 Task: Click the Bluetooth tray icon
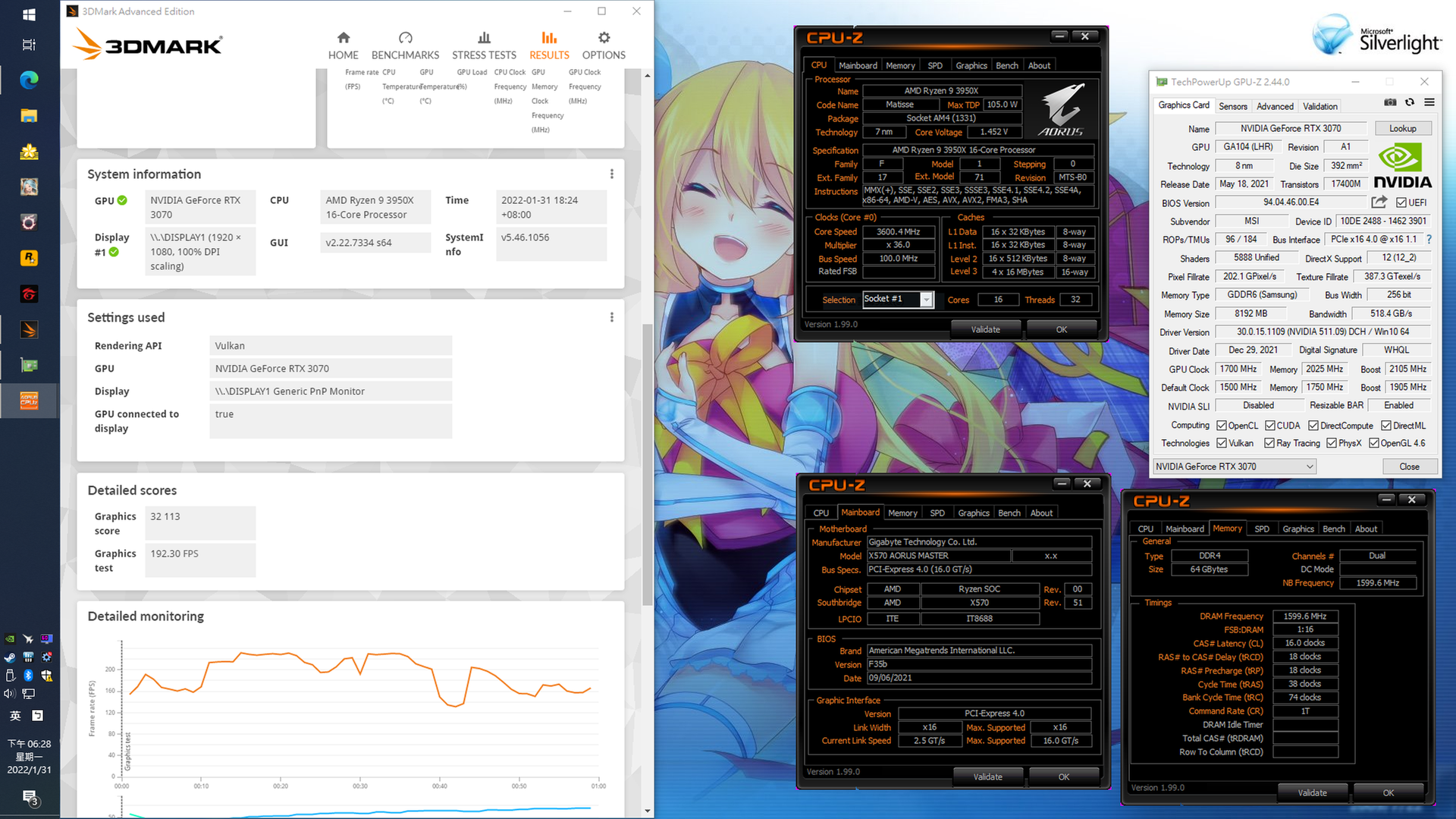click(28, 675)
